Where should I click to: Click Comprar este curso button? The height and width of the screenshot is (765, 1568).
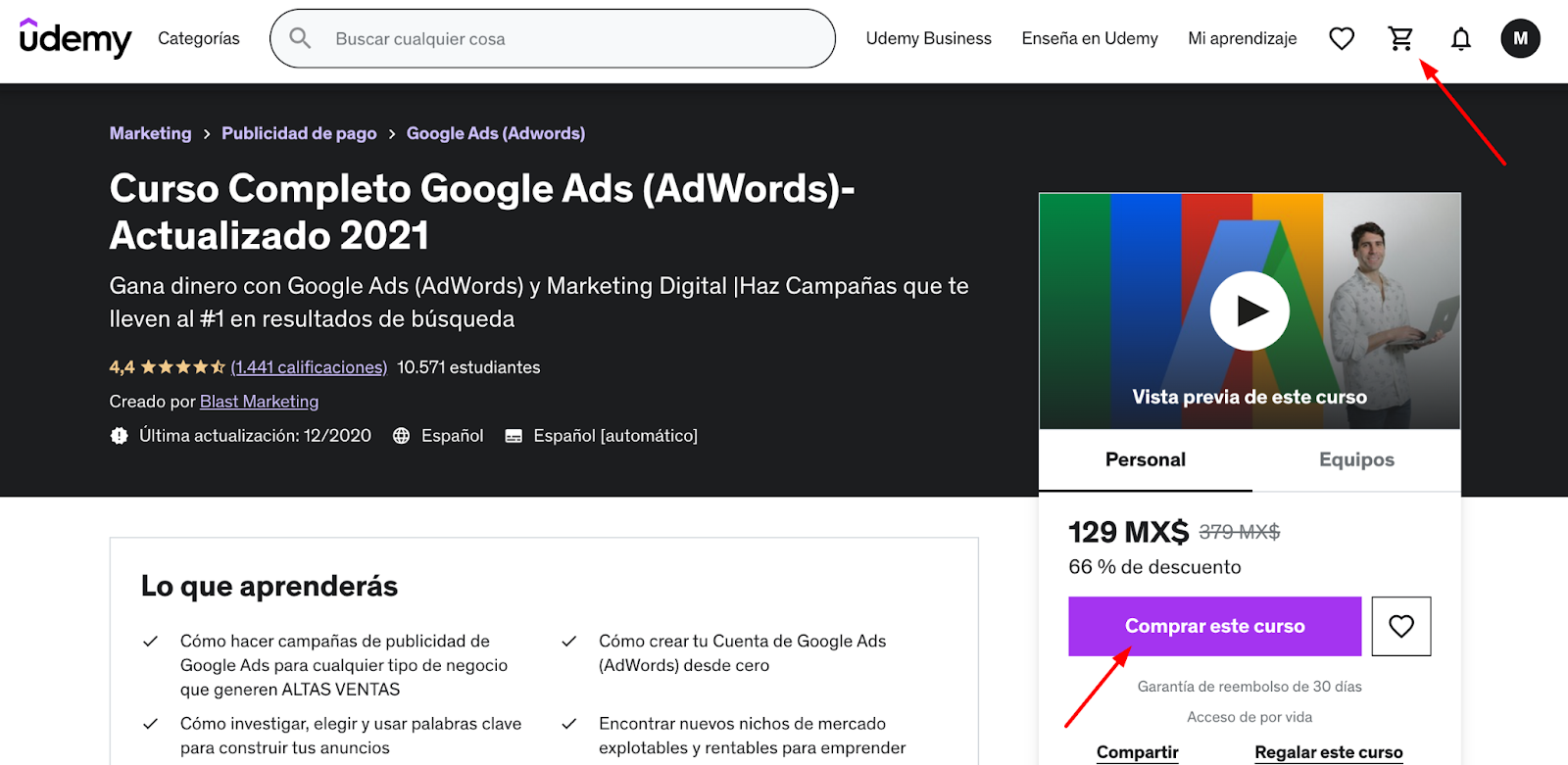coord(1215,626)
